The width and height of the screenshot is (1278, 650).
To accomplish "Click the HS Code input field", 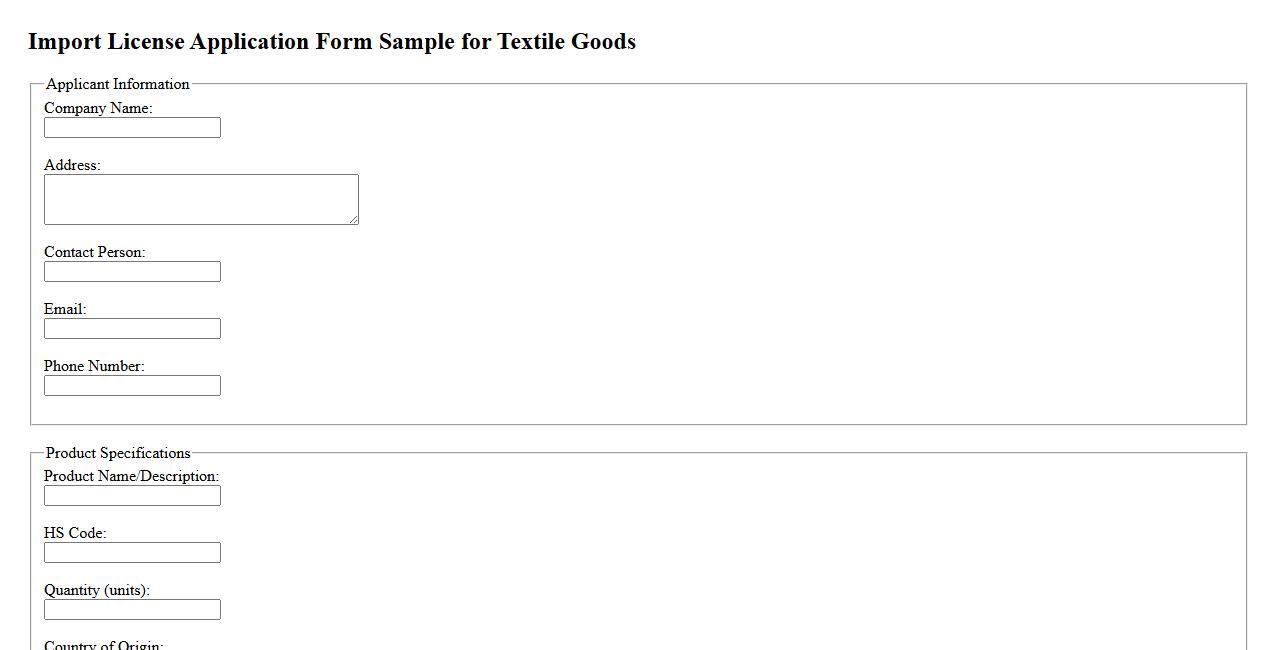I will [131, 552].
